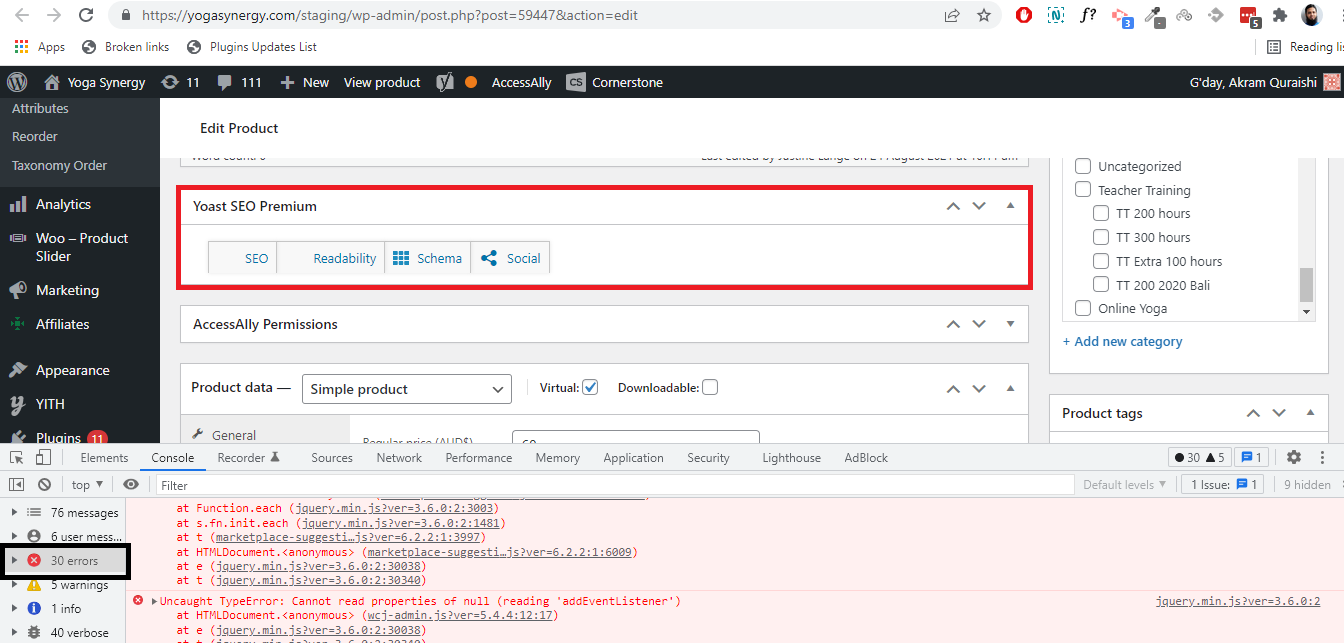Open G'day, Akram Quraishi account menu
The image size is (1344, 643).
pos(1264,82)
